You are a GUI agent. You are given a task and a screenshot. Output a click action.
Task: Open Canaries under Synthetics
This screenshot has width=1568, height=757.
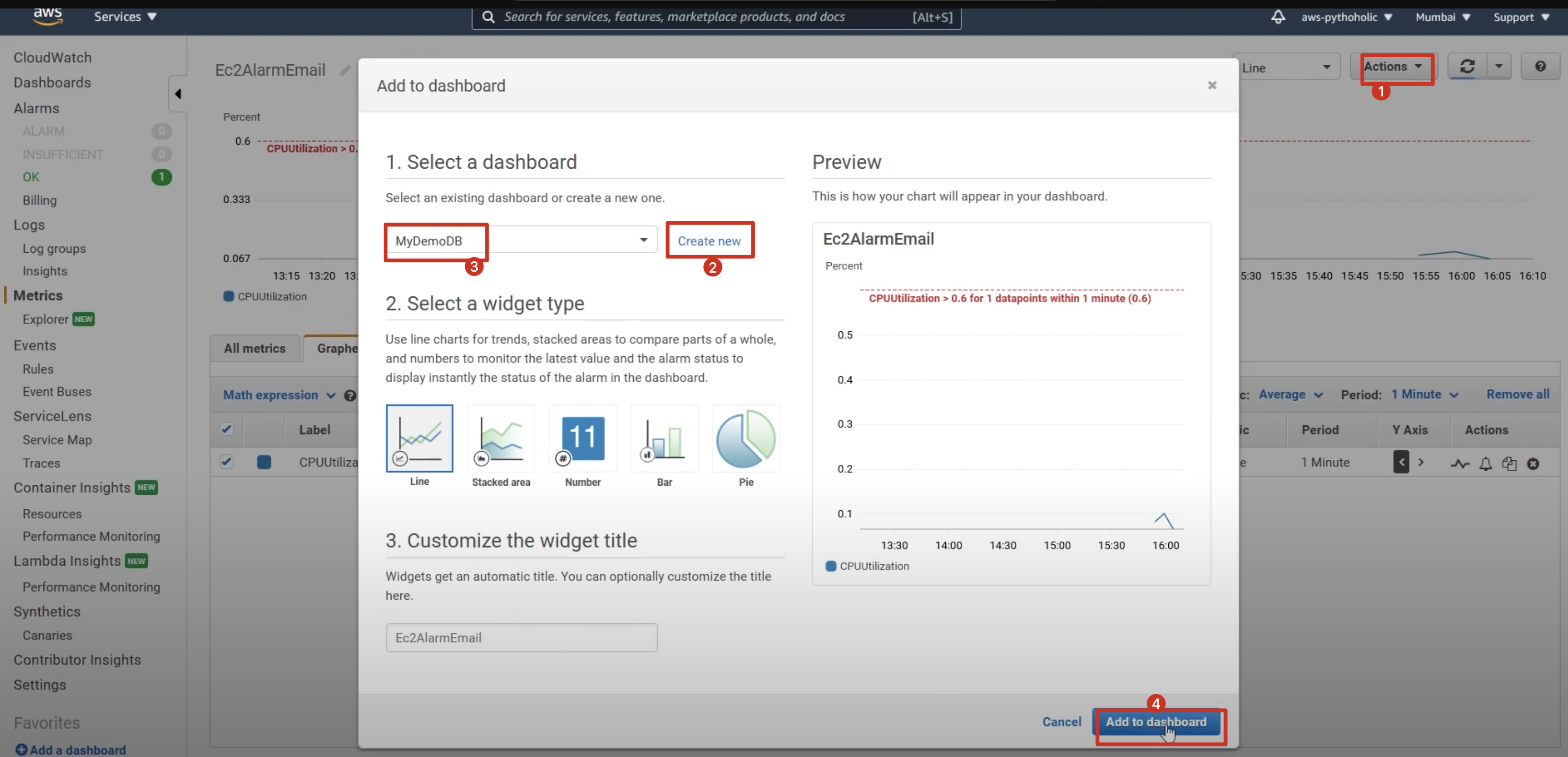(47, 635)
